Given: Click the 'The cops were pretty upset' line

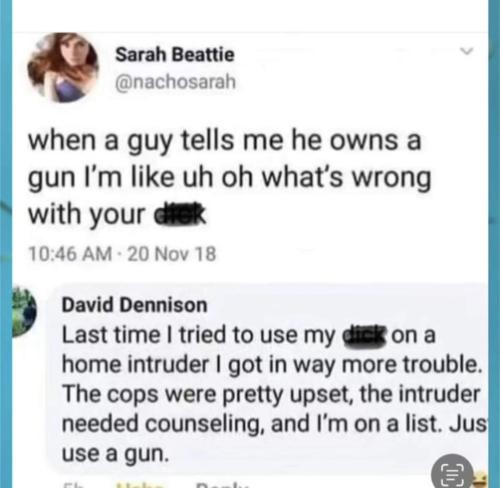Looking at the screenshot, I should click(271, 394).
